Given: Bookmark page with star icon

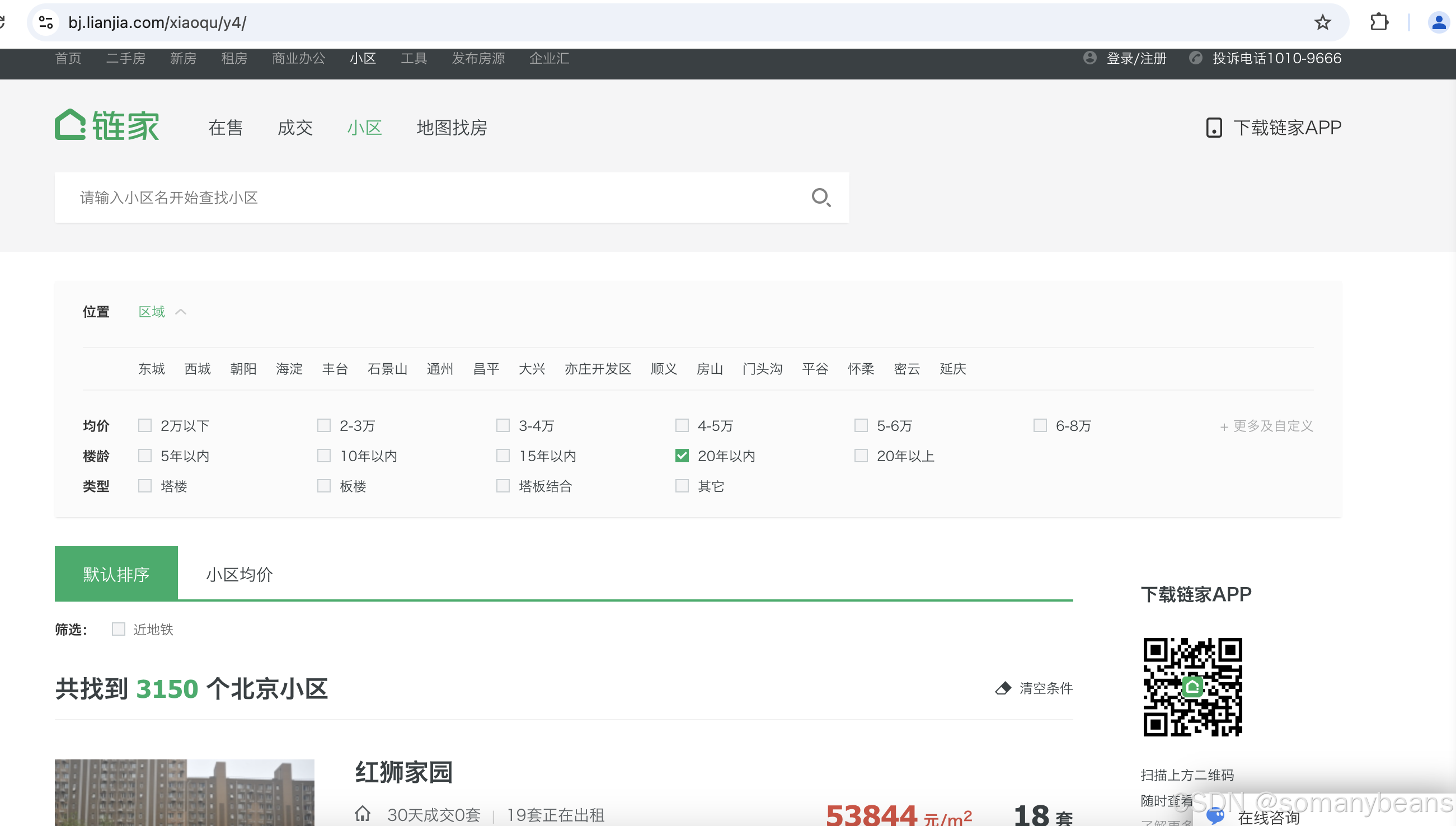Looking at the screenshot, I should 1322,23.
